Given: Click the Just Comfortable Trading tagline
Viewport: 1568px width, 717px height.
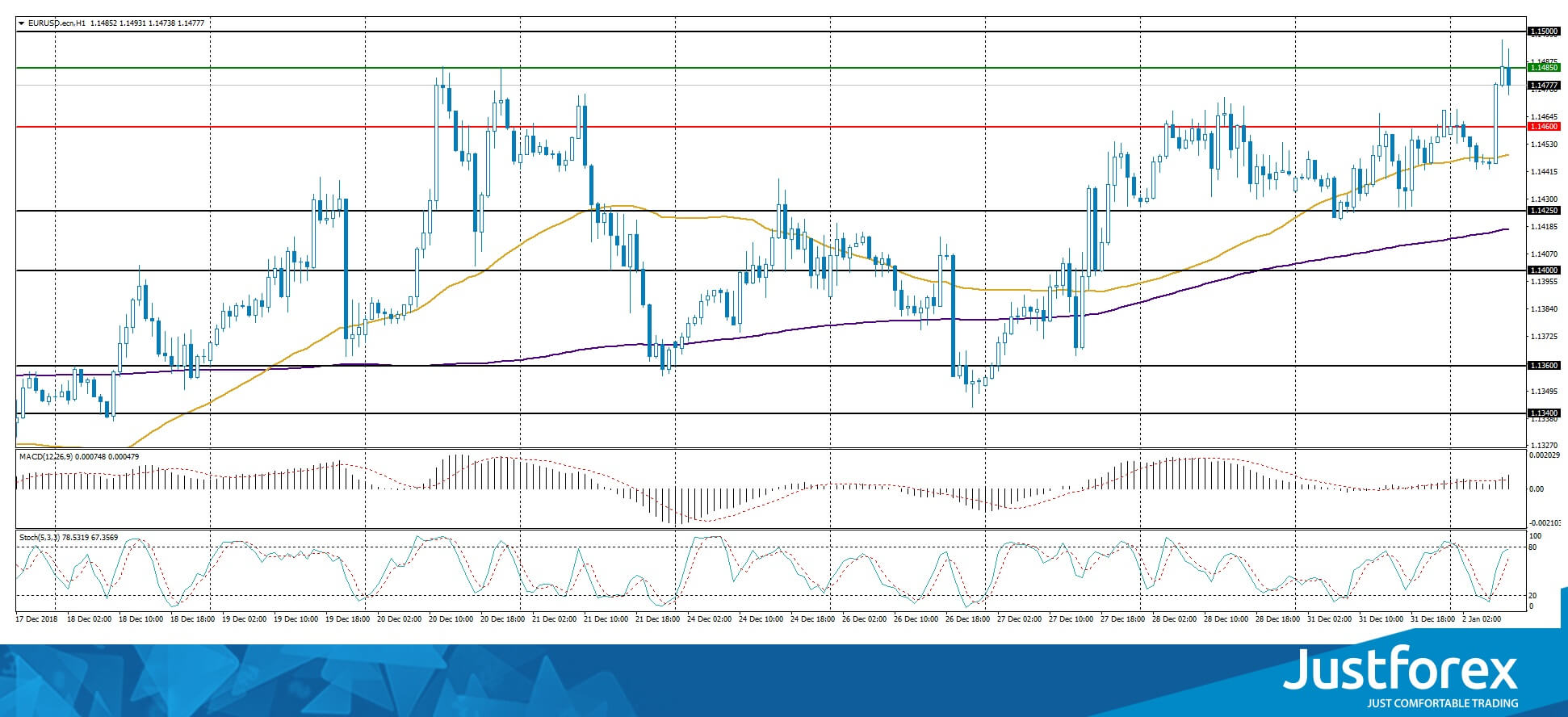Looking at the screenshot, I should click(1442, 703).
